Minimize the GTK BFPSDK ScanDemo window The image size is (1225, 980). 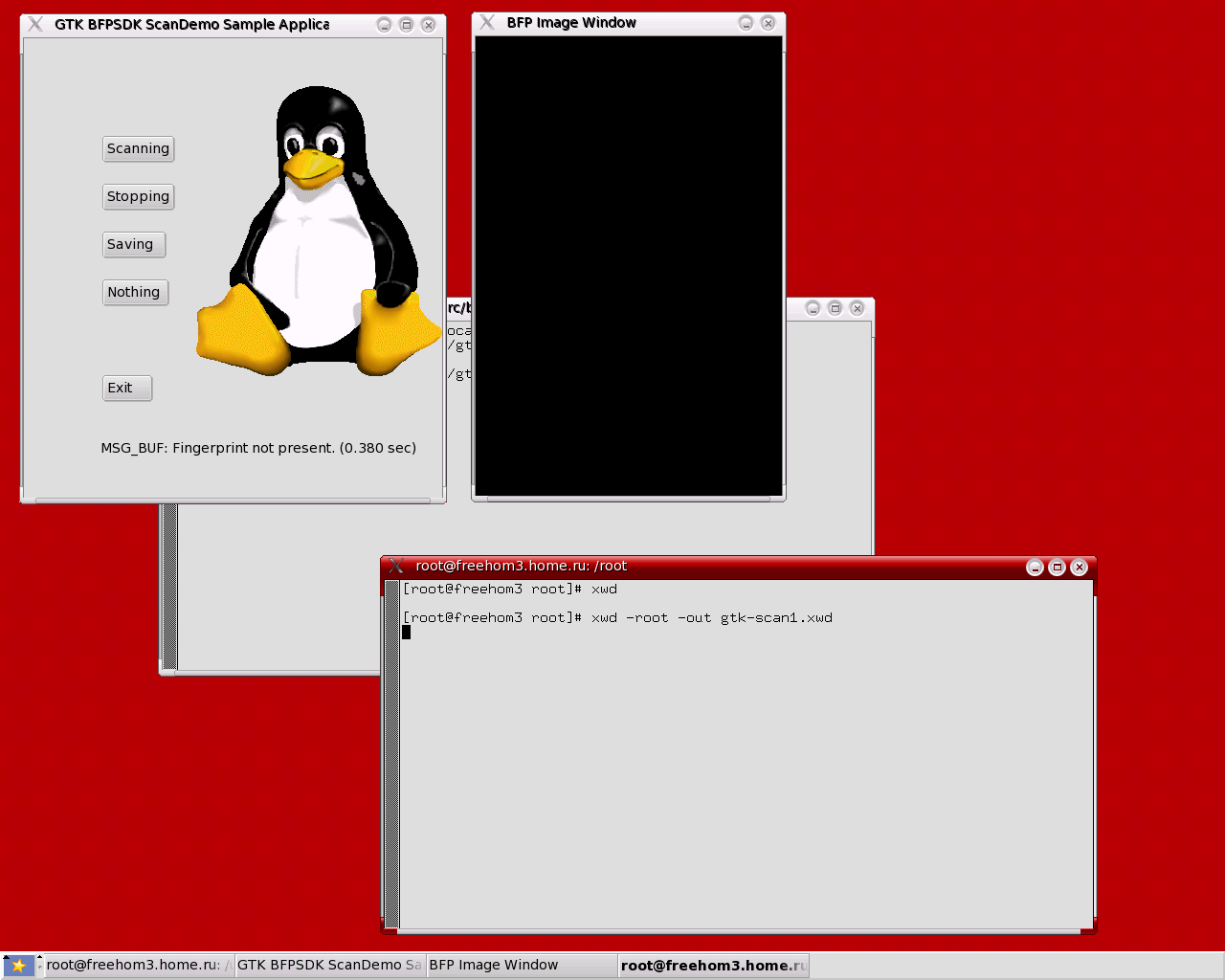(x=384, y=25)
